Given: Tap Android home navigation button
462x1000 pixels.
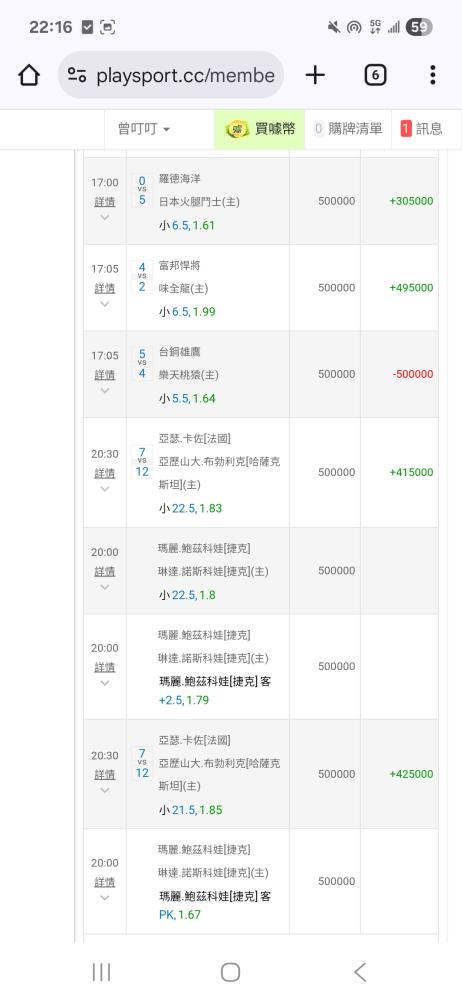Looking at the screenshot, I should tap(230, 972).
